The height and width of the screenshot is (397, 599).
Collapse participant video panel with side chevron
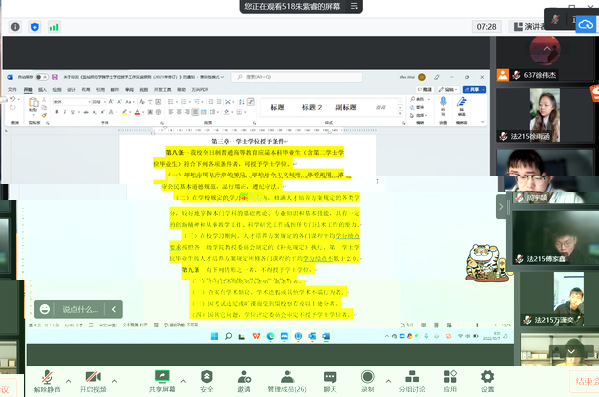coord(501,207)
